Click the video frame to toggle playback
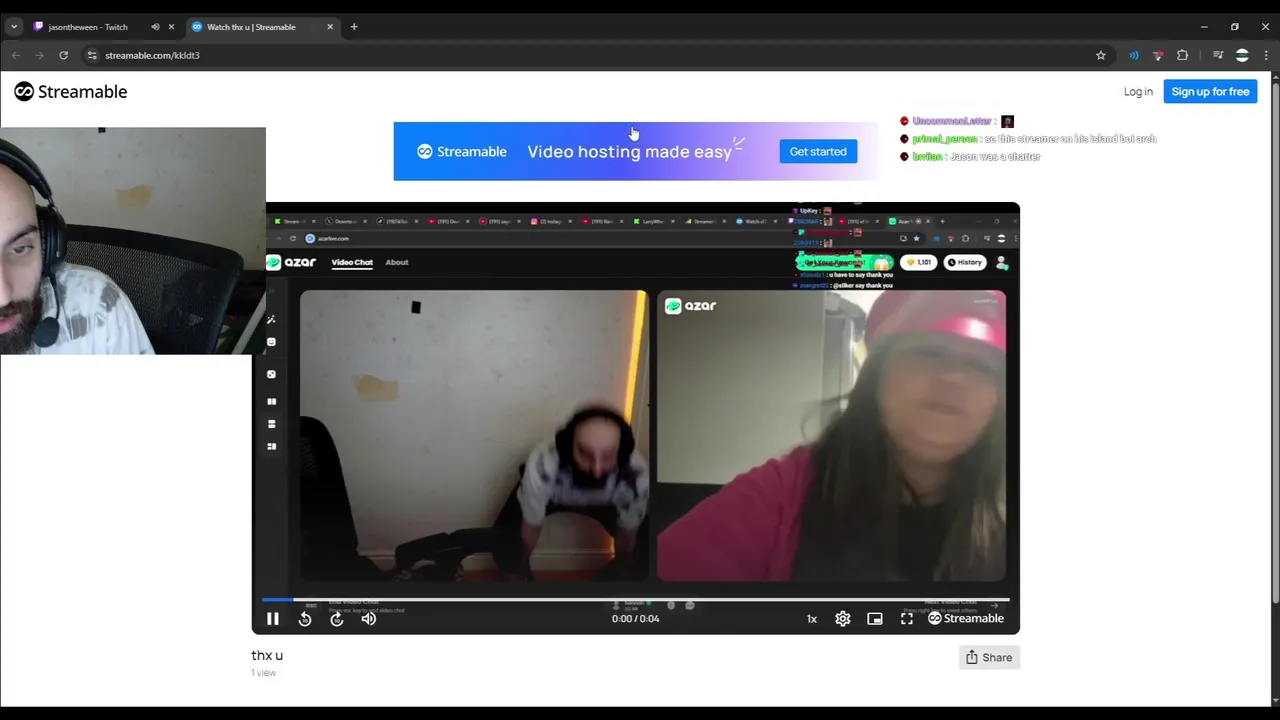 pyautogui.click(x=636, y=418)
